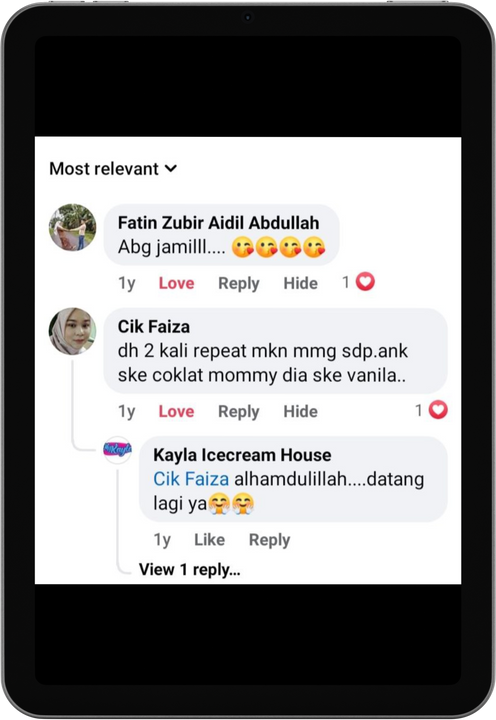Open the Most relevant sort dropdown

[x=113, y=169]
